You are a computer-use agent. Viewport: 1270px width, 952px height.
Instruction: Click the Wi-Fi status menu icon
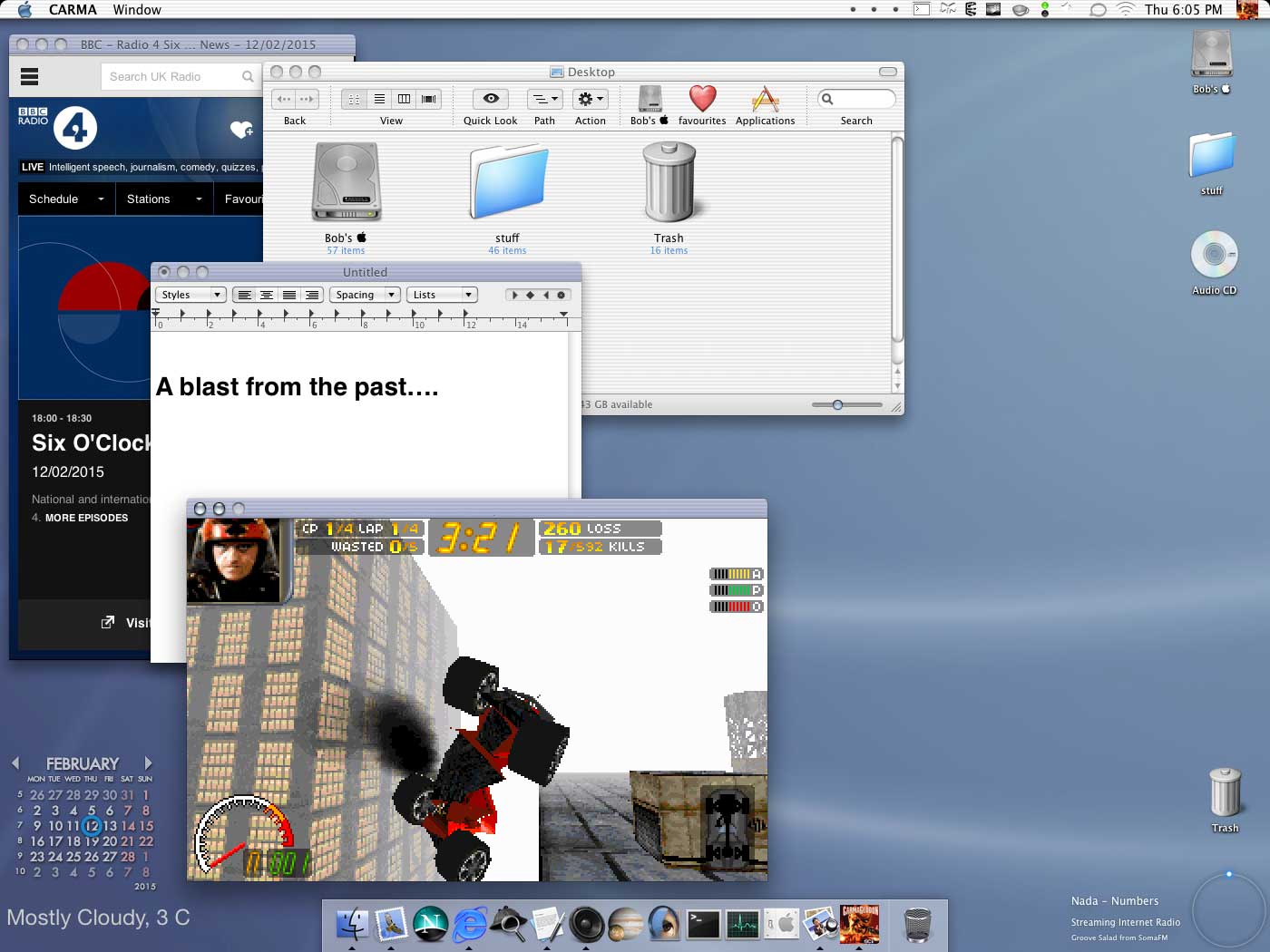pos(1125,9)
